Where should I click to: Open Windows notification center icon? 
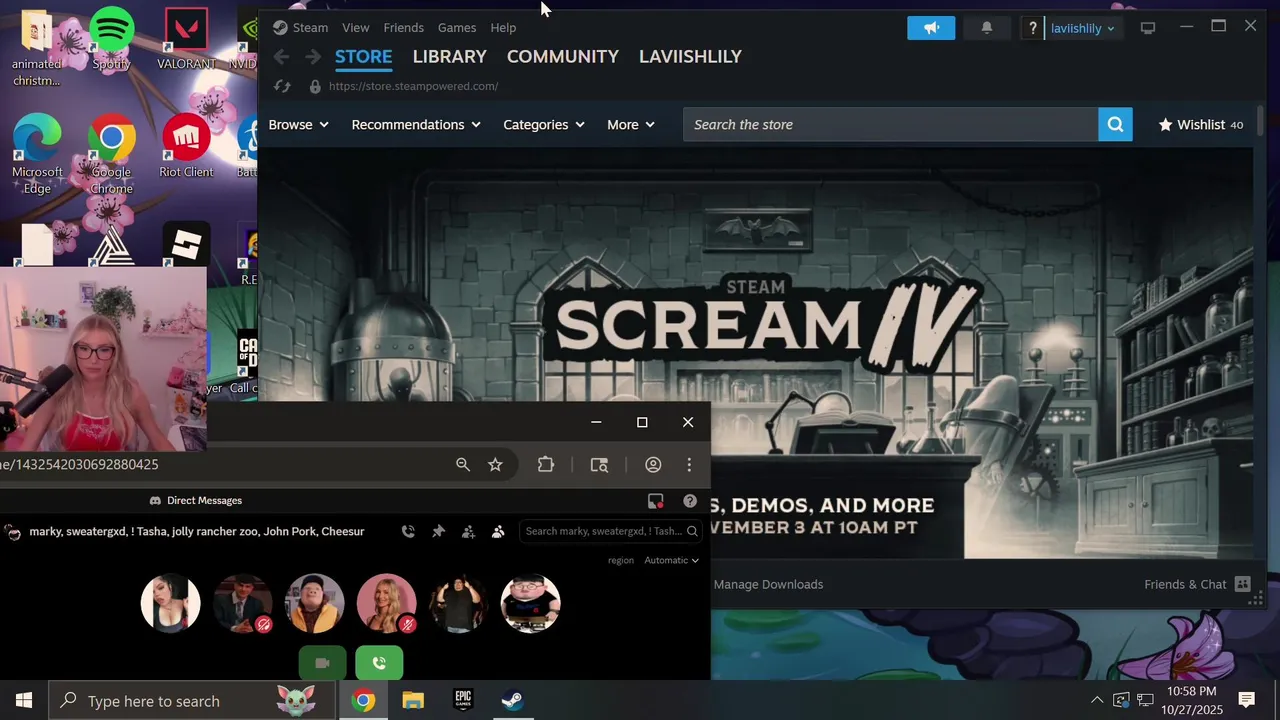(1246, 700)
